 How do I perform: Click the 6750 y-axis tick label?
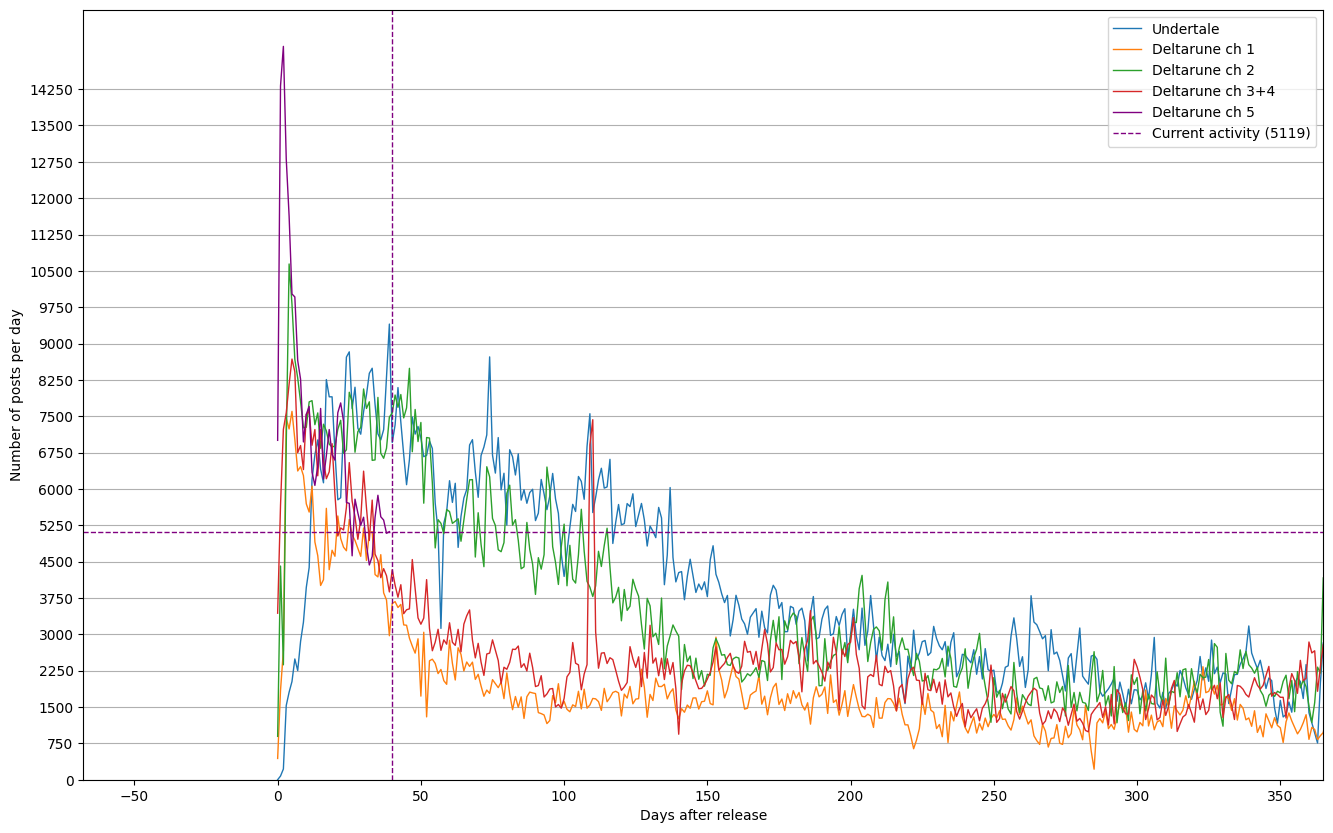tap(59, 453)
